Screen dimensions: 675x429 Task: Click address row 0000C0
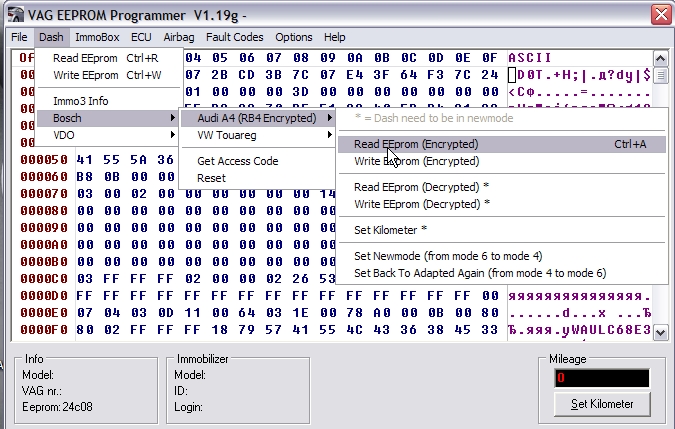coord(44,279)
